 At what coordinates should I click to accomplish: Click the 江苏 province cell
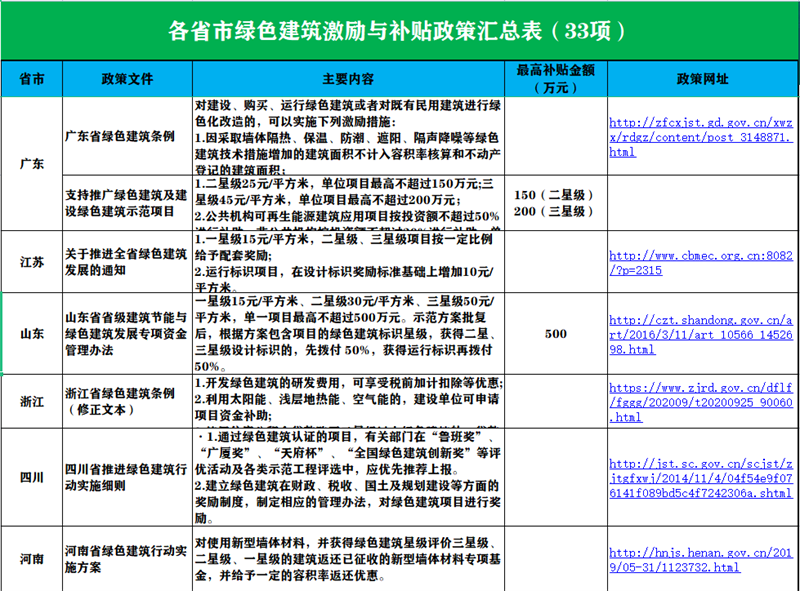32,262
